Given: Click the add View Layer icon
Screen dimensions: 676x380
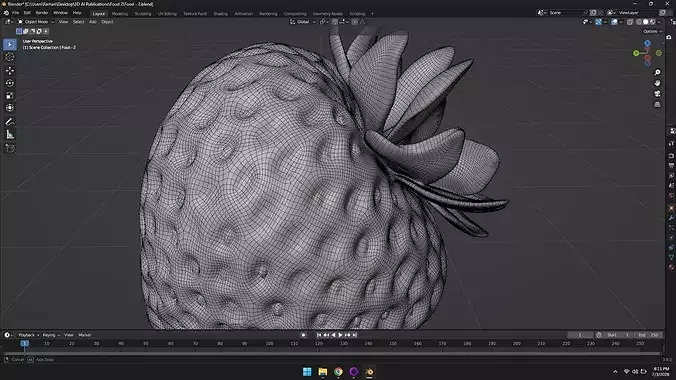Looking at the screenshot, I should point(663,13).
